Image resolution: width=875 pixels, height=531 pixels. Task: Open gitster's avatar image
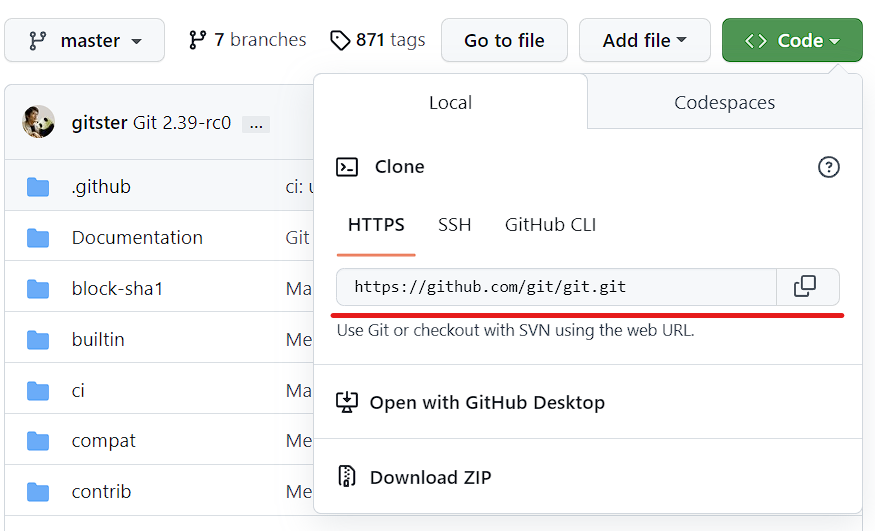pyautogui.click(x=38, y=122)
